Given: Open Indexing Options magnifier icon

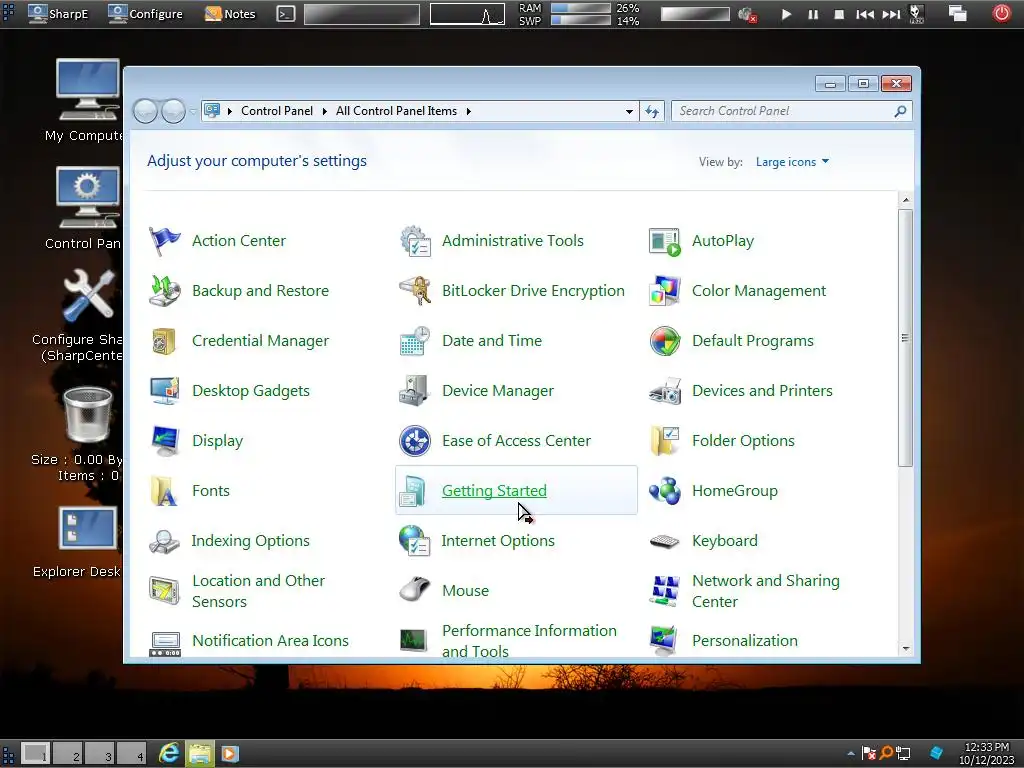Looking at the screenshot, I should pos(164,541).
